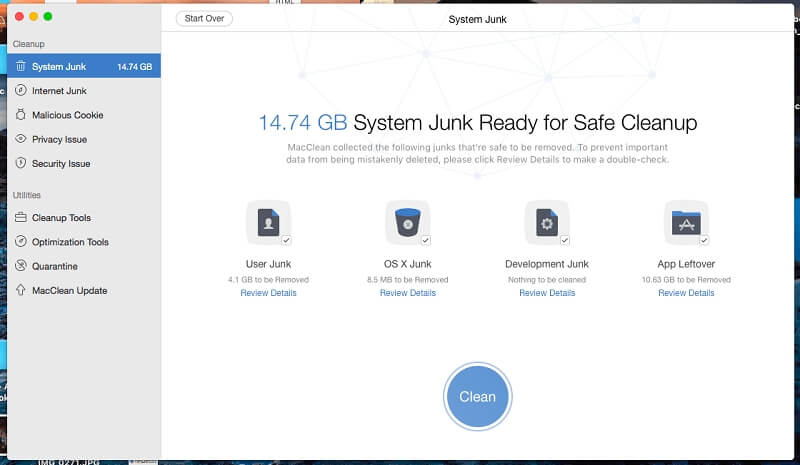Click the Internet Junk sidebar icon
The width and height of the screenshot is (800, 465).
(21, 91)
